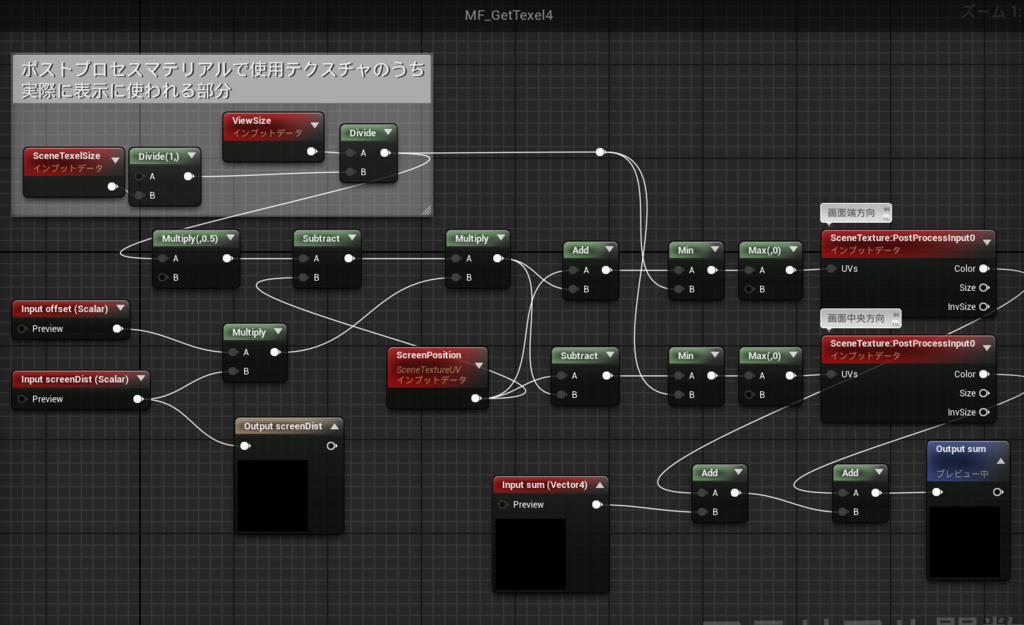The width and height of the screenshot is (1024, 625).
Task: Click the reroute node on the Divide wire
Action: (600, 152)
